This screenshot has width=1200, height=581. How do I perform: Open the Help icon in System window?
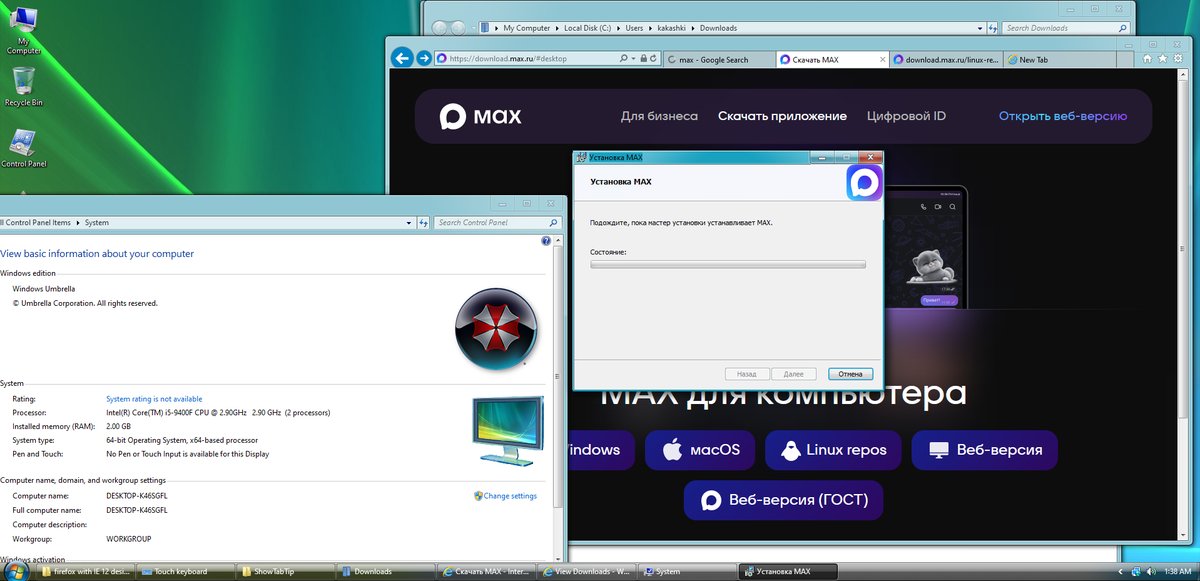tap(546, 241)
